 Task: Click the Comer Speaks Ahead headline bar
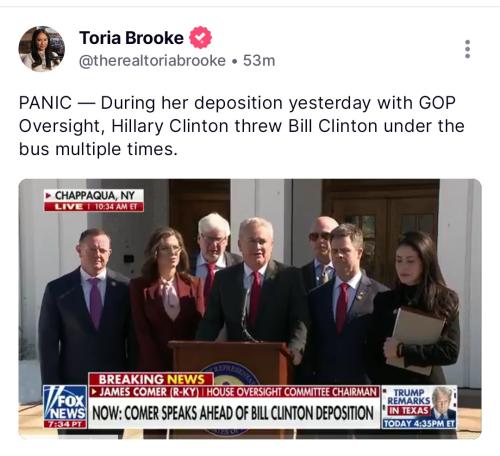[233, 413]
